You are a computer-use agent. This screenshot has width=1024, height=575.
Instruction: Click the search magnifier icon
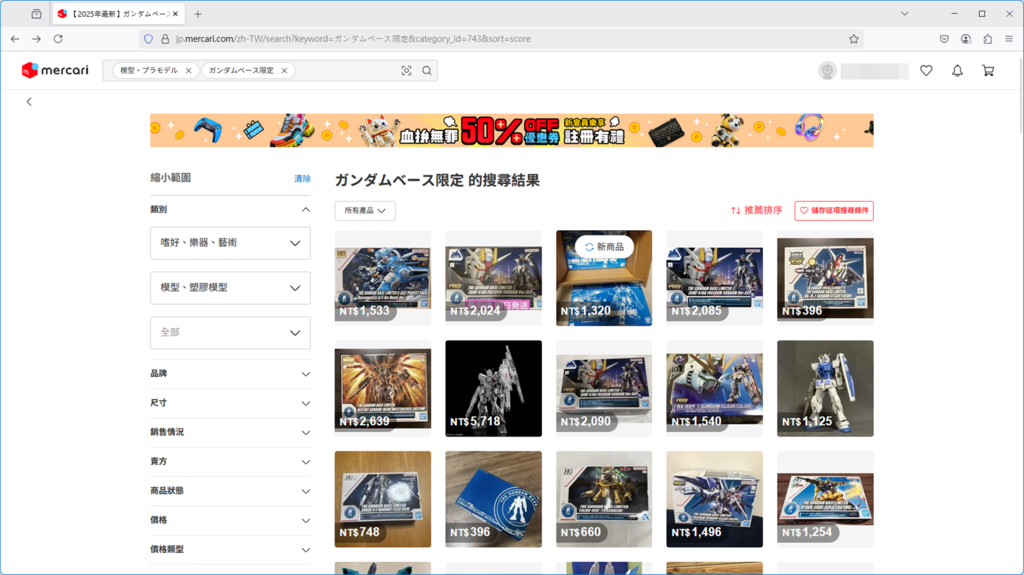(426, 71)
